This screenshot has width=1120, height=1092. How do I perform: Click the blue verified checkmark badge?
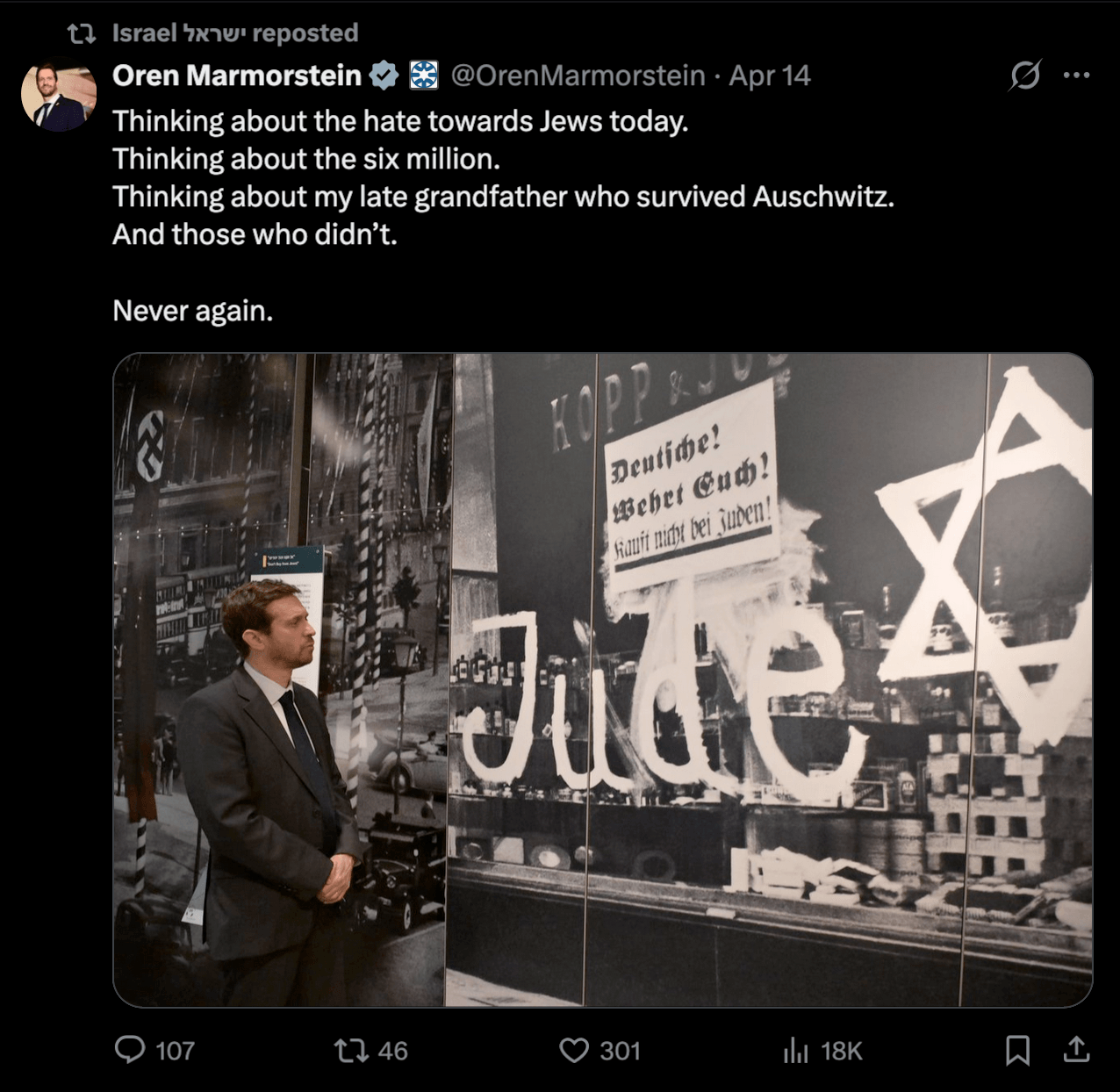click(x=384, y=76)
